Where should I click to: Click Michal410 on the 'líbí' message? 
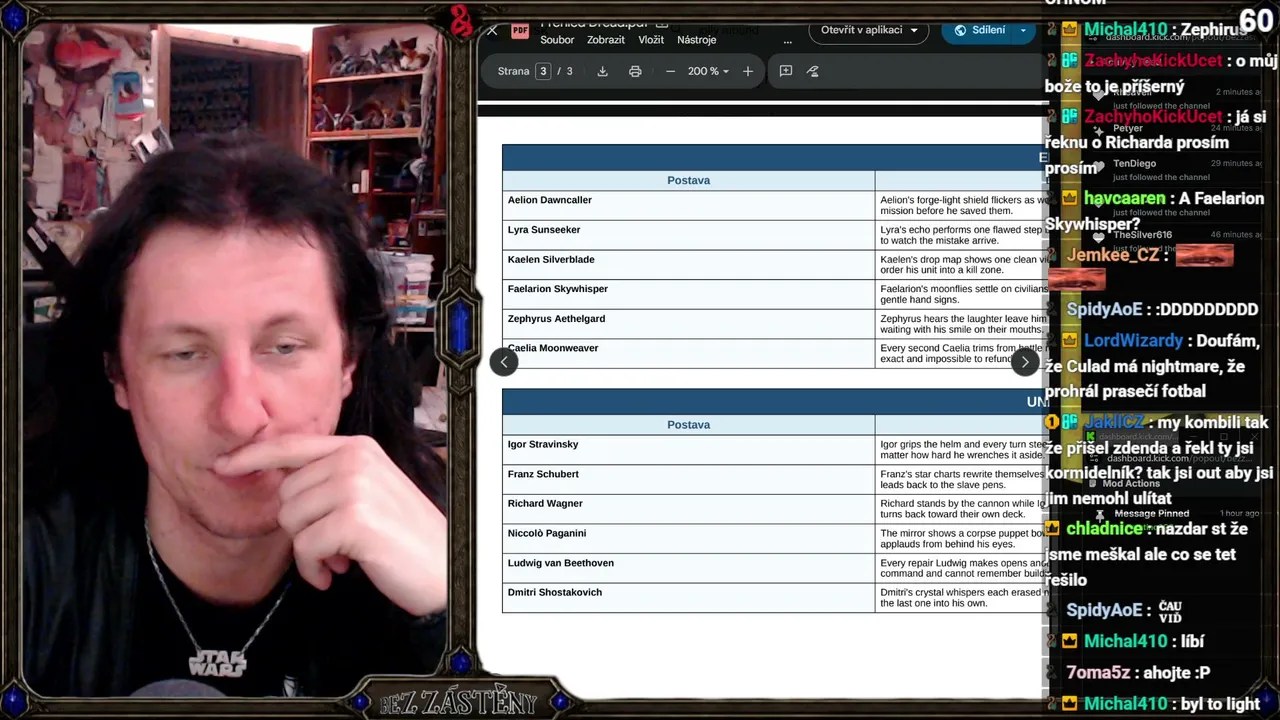pyautogui.click(x=1125, y=641)
